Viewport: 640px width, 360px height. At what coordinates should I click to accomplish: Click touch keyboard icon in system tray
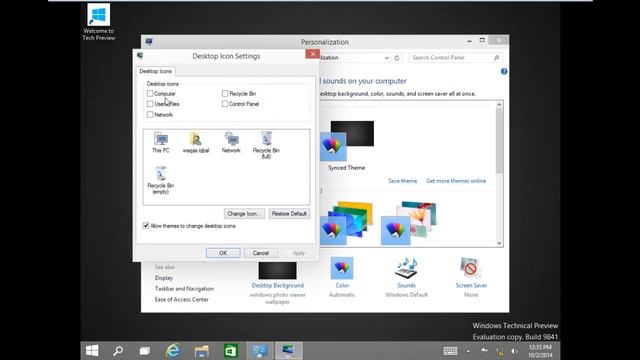(451, 351)
